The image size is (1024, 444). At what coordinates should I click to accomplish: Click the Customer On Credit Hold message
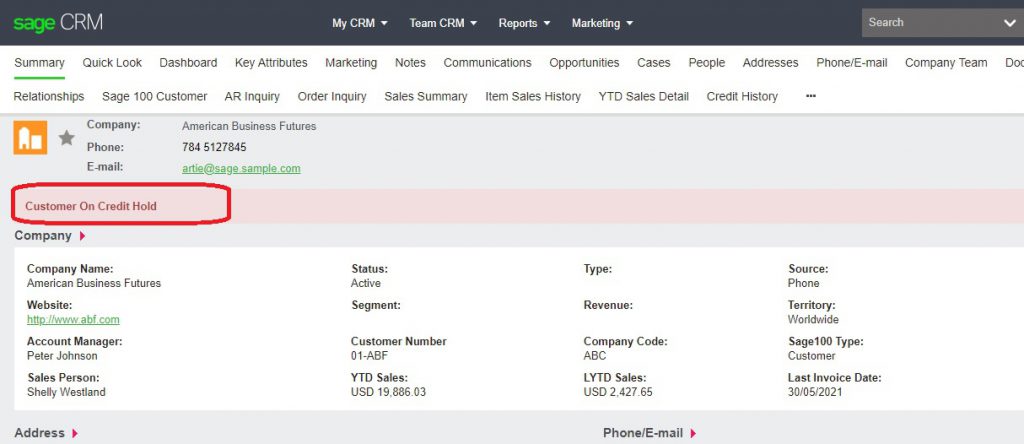coord(91,206)
